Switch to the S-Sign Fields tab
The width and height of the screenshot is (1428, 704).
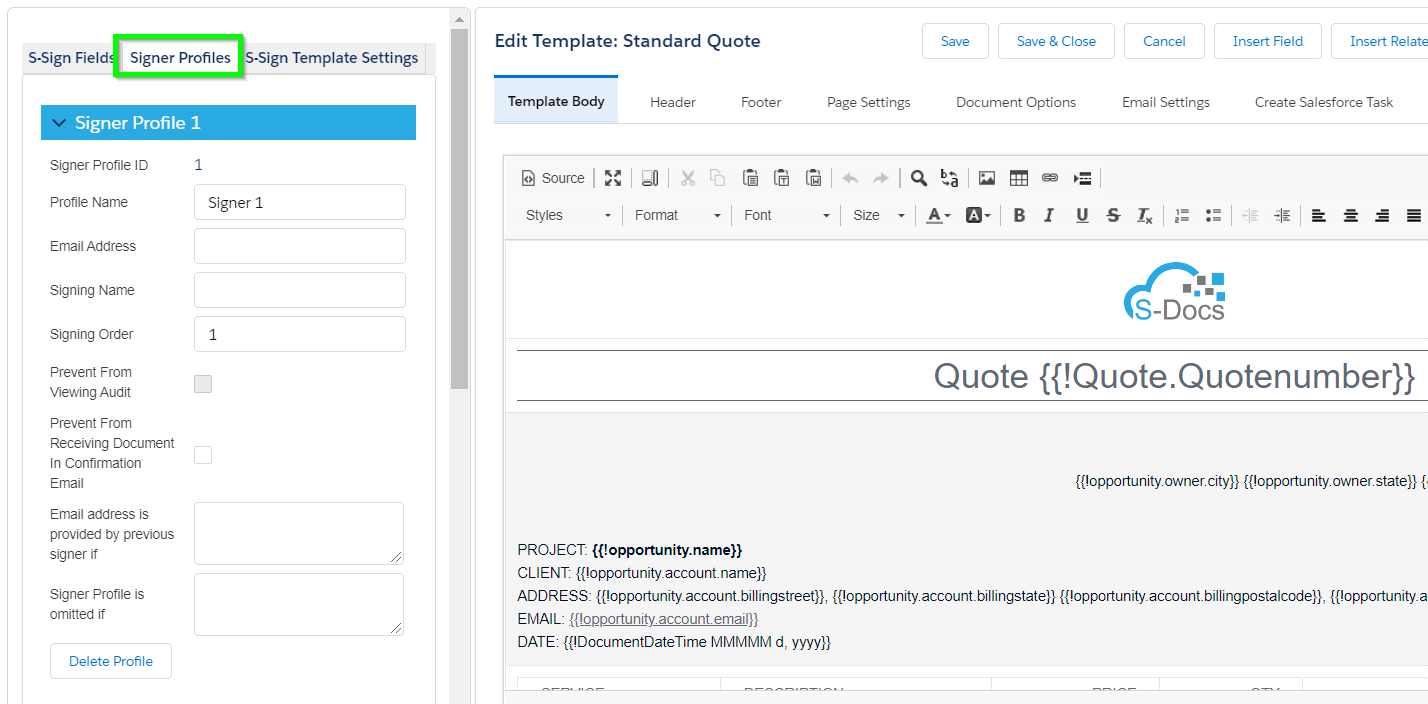70,58
